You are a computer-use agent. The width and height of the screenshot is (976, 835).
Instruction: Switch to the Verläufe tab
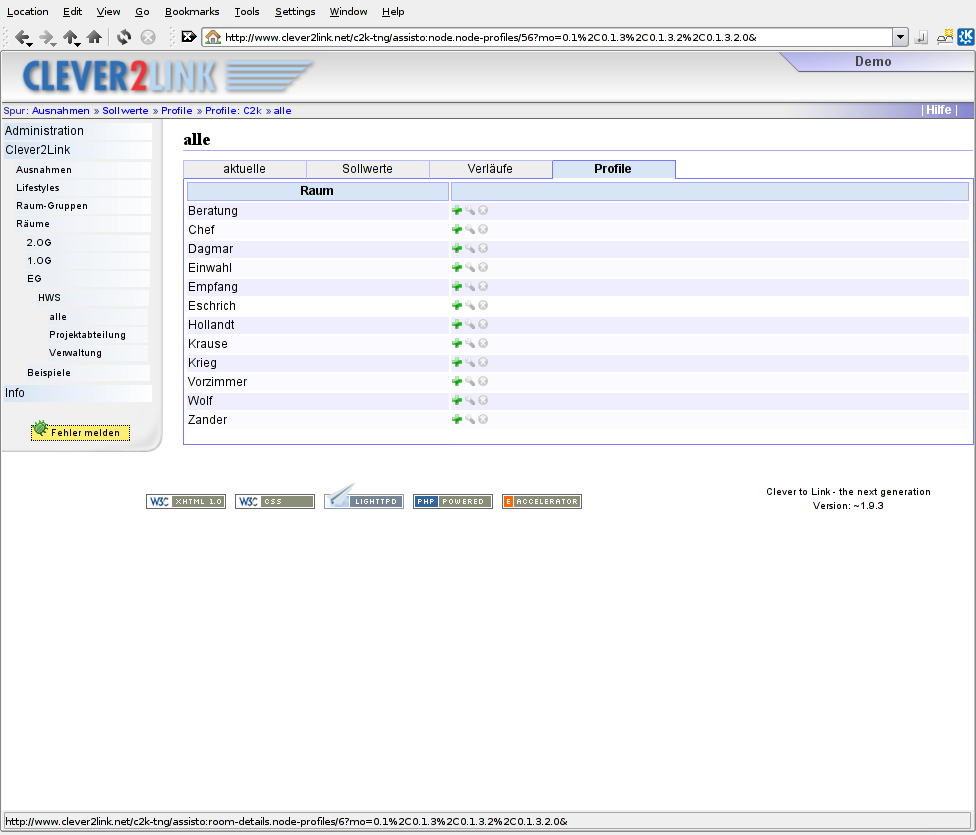[490, 169]
